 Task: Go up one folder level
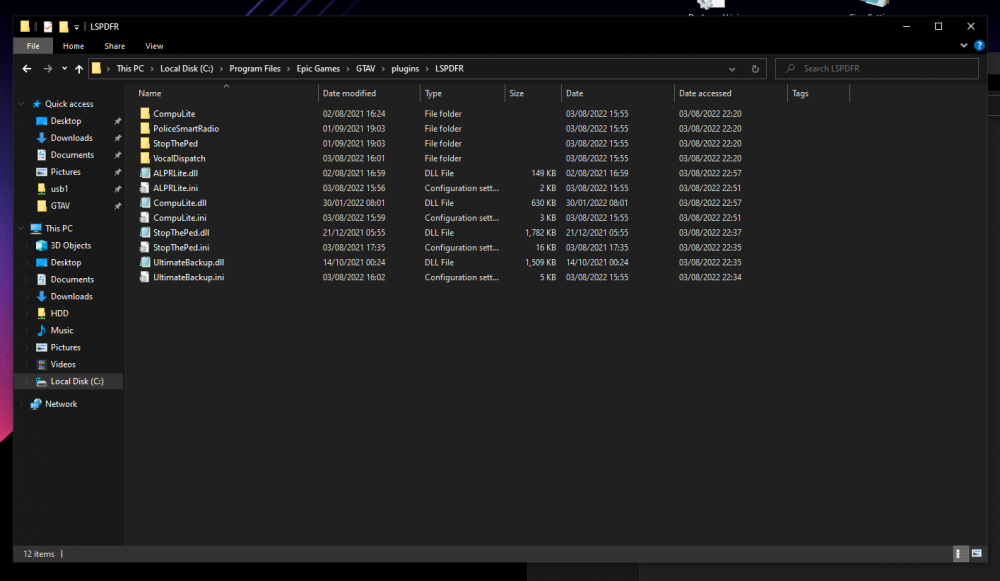(x=79, y=69)
